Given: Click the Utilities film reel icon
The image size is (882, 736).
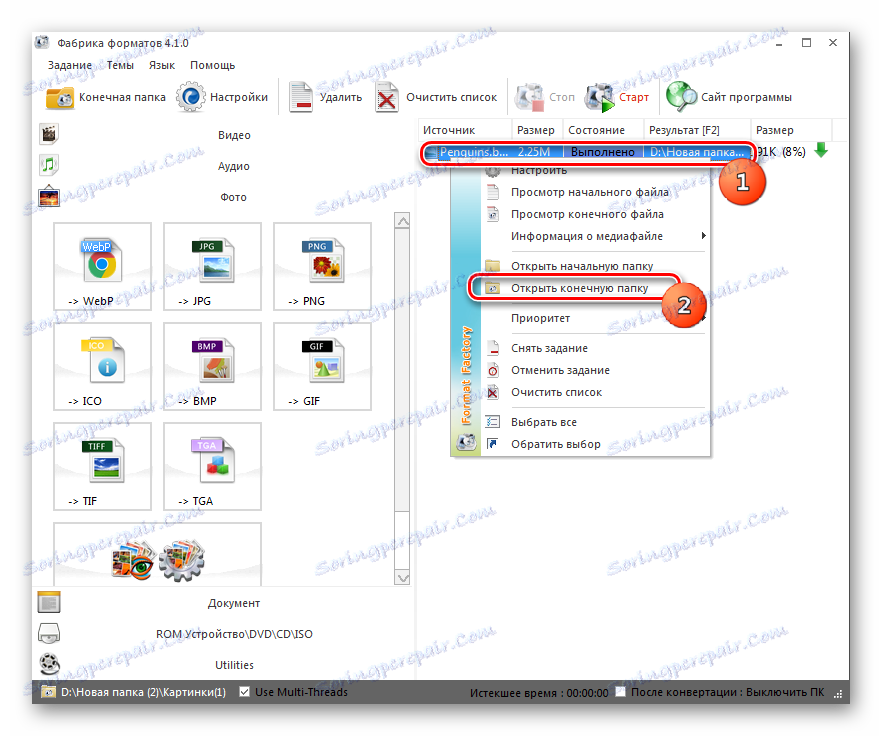Looking at the screenshot, I should click(49, 664).
